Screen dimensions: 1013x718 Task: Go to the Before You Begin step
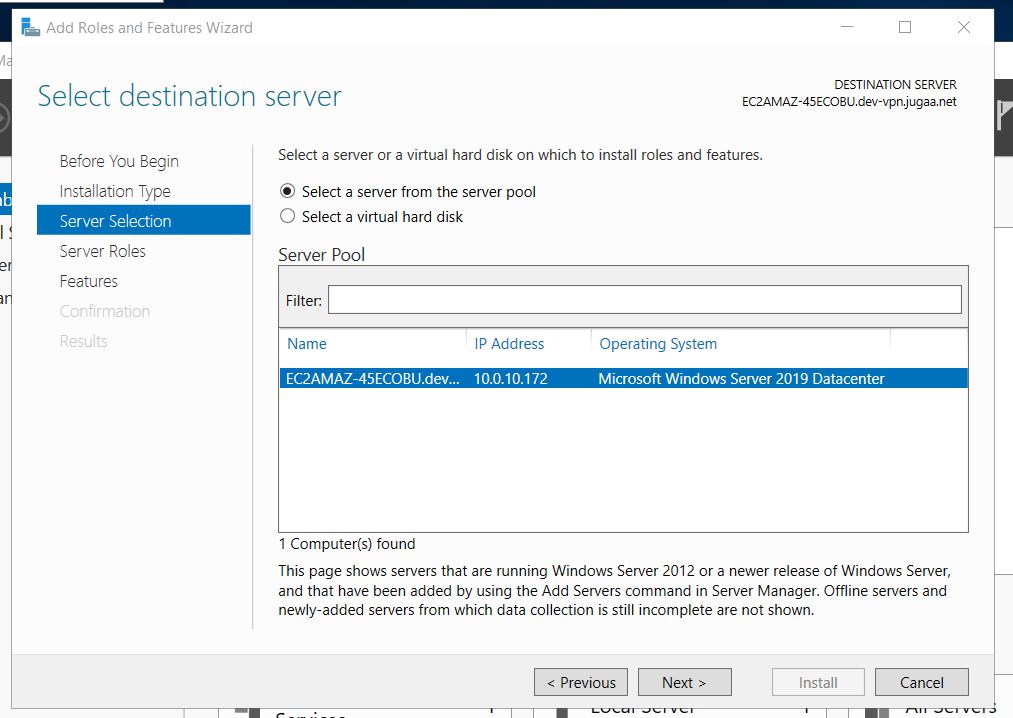pos(119,161)
